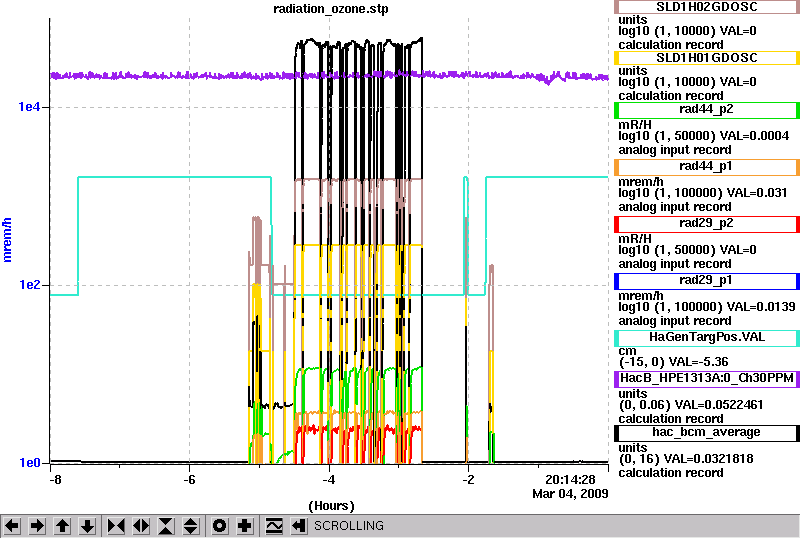The width and height of the screenshot is (800, 538).
Task: Click the -8 x-axis tick label
Action: pos(56,480)
